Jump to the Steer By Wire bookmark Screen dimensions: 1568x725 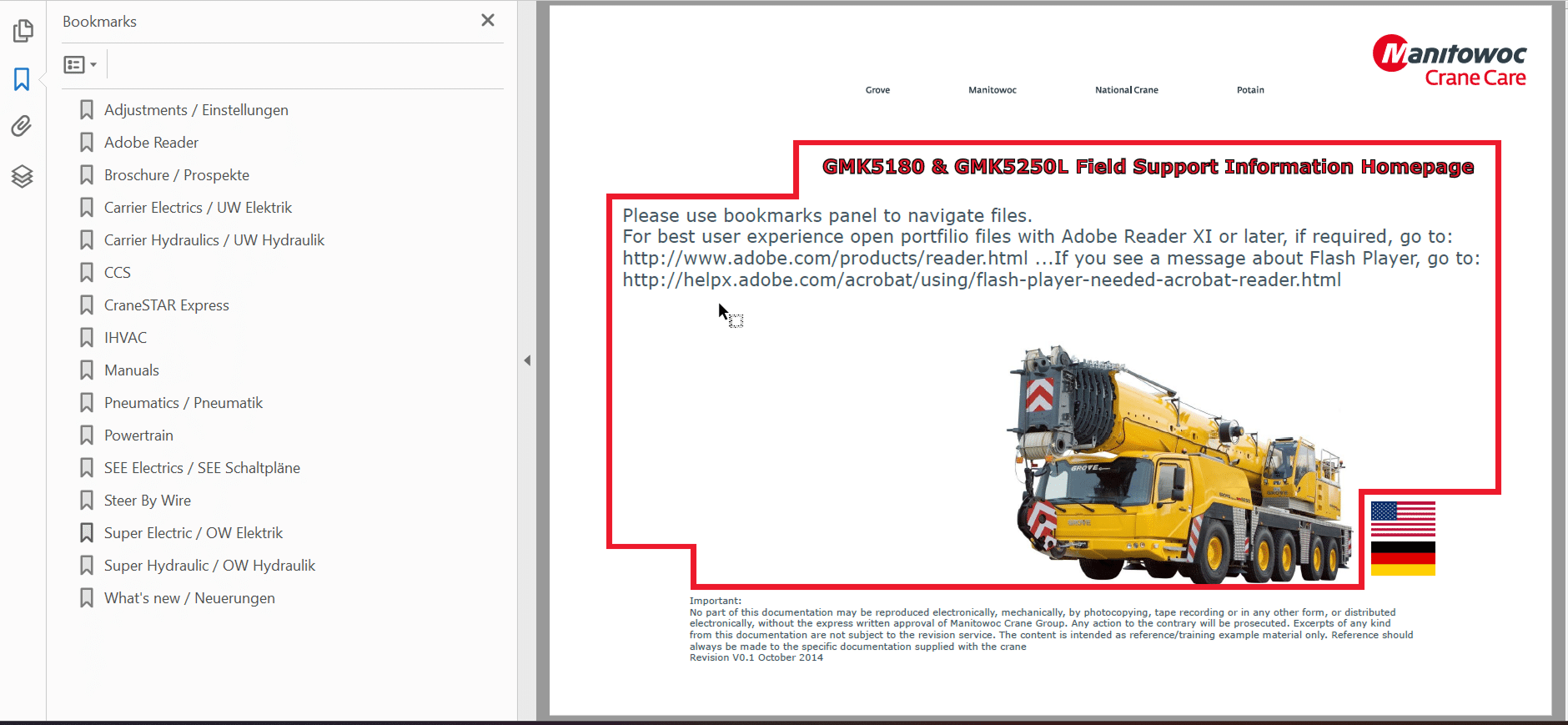148,501
